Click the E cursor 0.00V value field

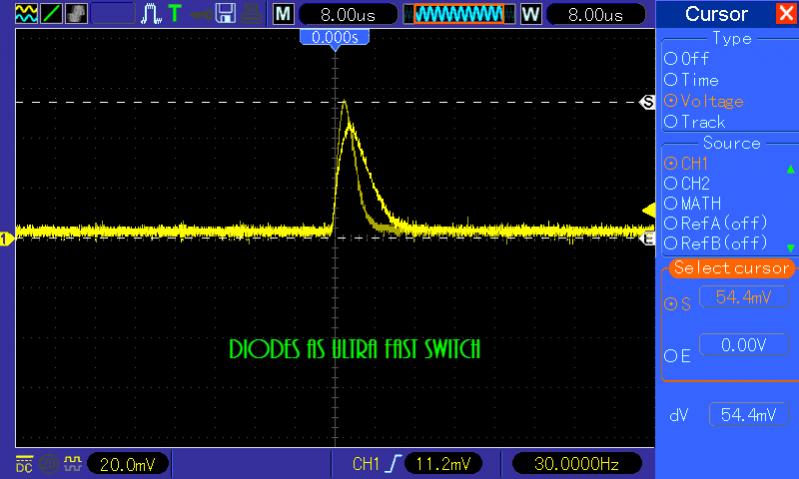point(743,345)
